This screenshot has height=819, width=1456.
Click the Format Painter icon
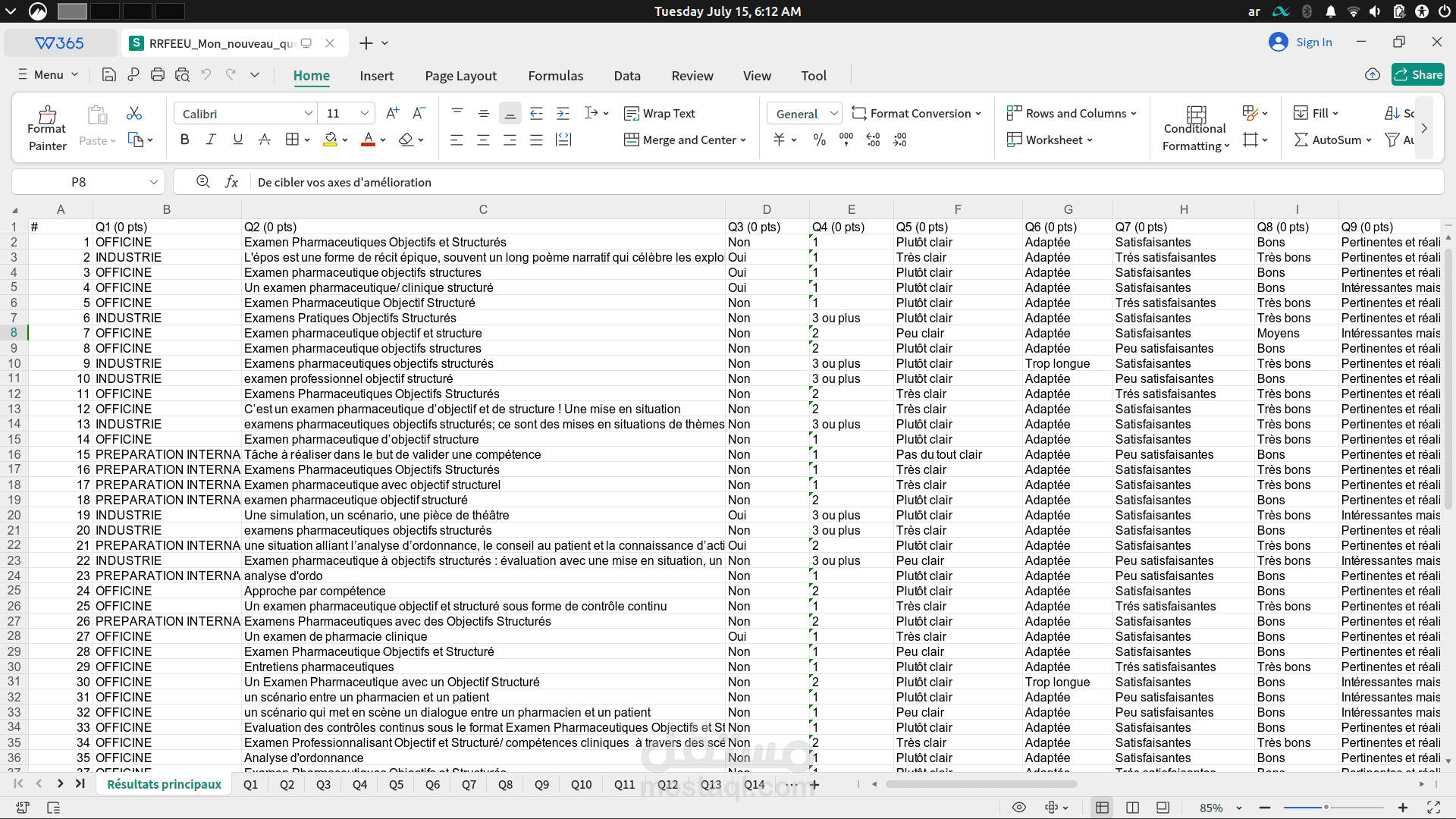point(47,115)
